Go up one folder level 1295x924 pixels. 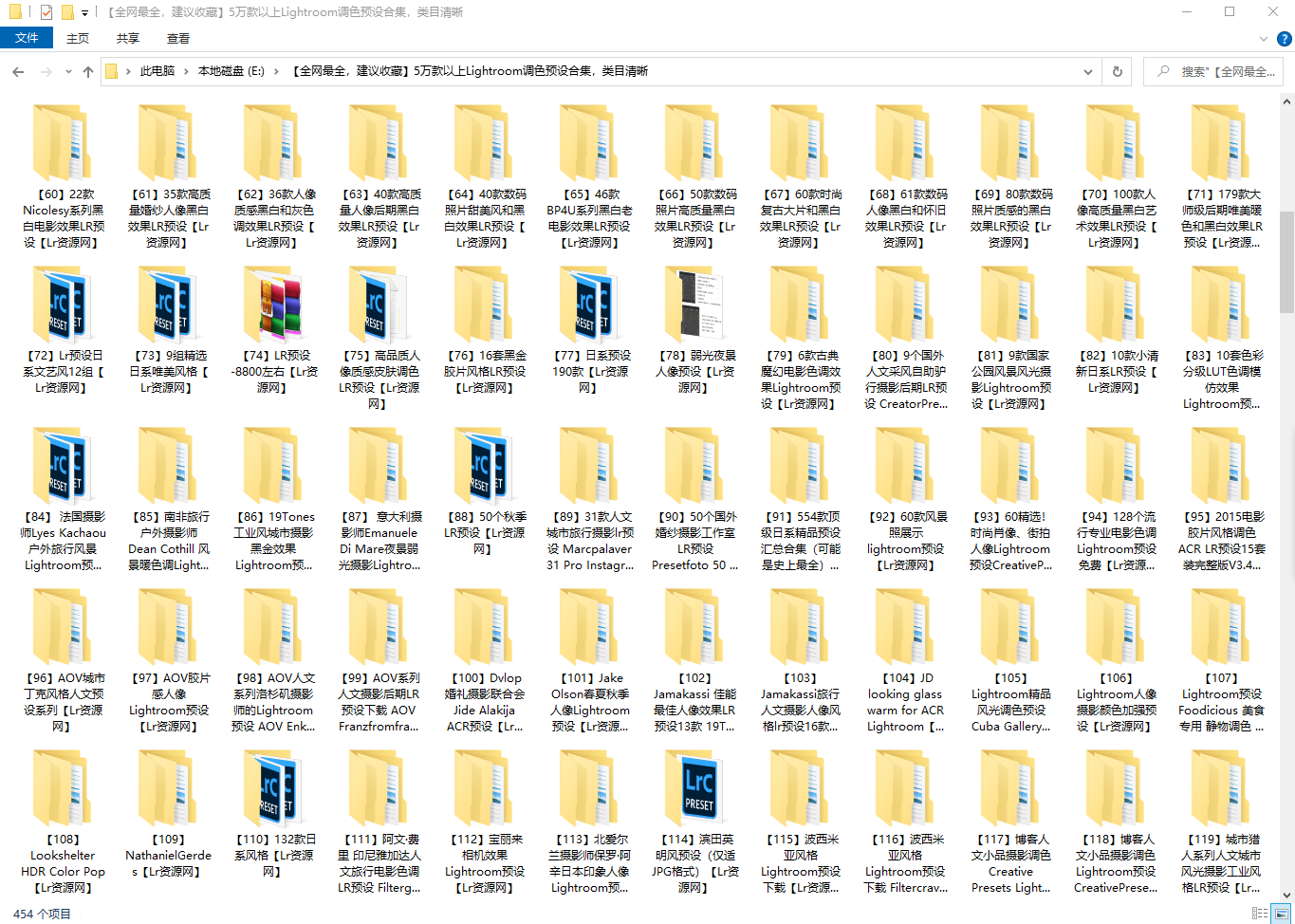88,71
